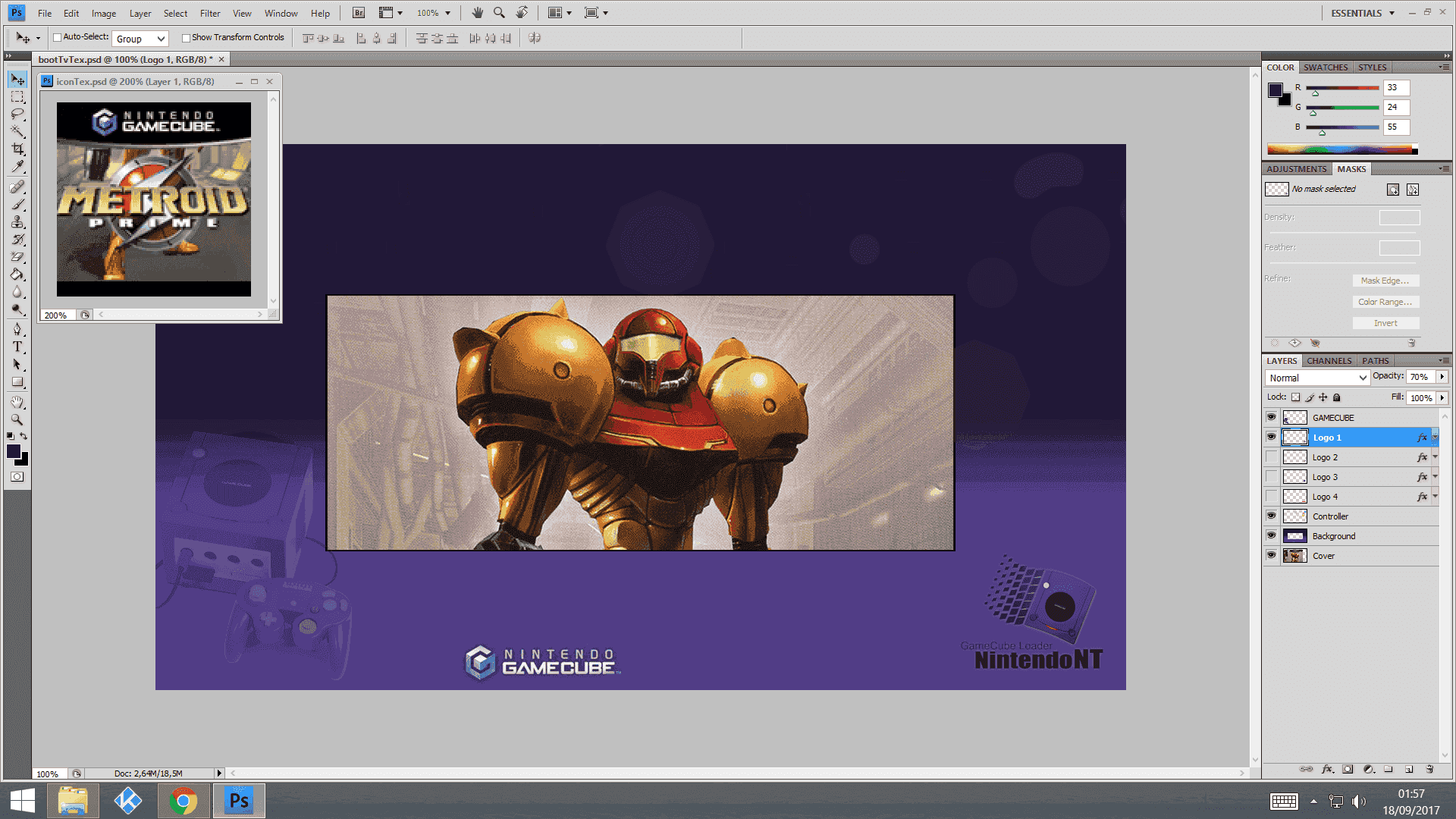
Task: Switch to the Adjustments tab
Action: (x=1297, y=169)
